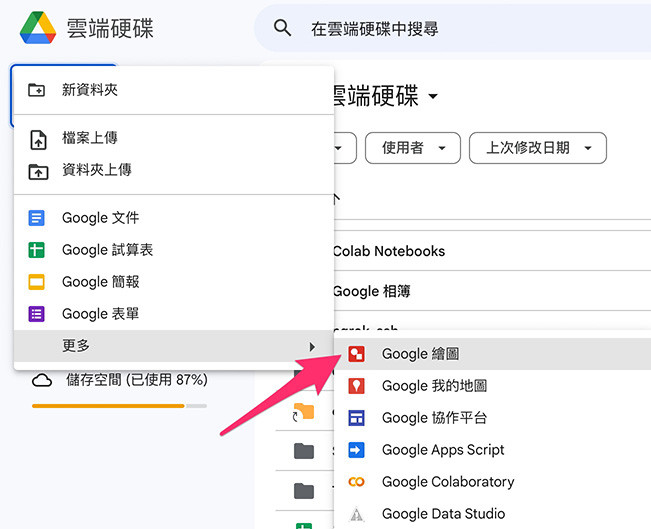Screen dimensions: 651x529
Task: Click the Google 我的地圖 pin icon
Action: (x=357, y=386)
